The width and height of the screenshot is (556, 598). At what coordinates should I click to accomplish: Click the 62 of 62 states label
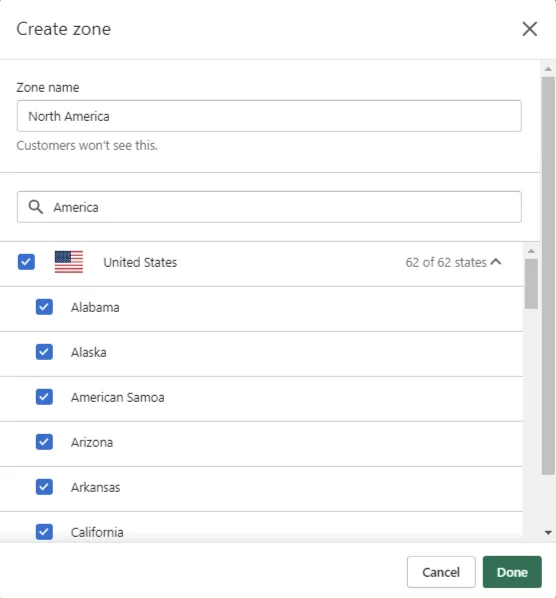click(x=446, y=262)
